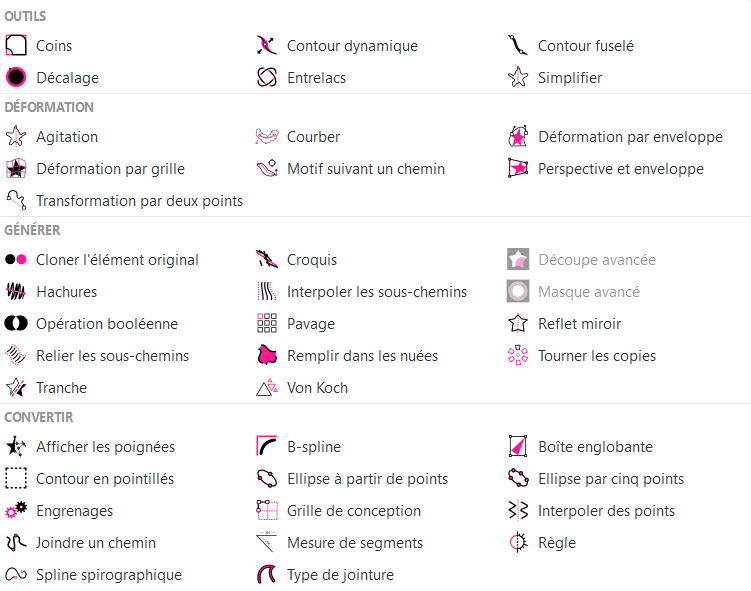Viewport: 751px width, 591px height.
Task: Click the Perspective et enveloppe icon
Action: point(518,169)
